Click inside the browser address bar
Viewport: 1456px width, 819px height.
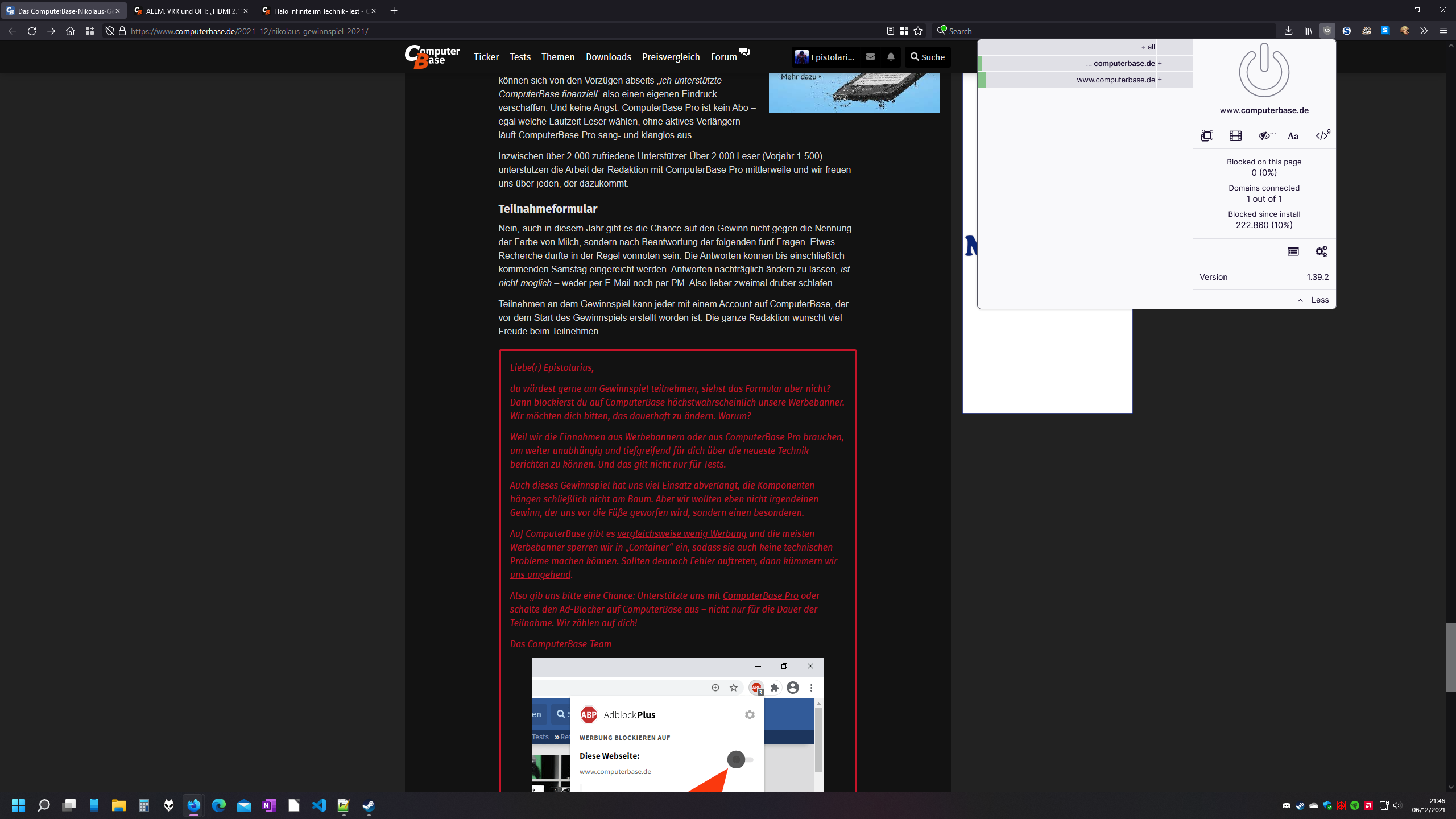398,31
